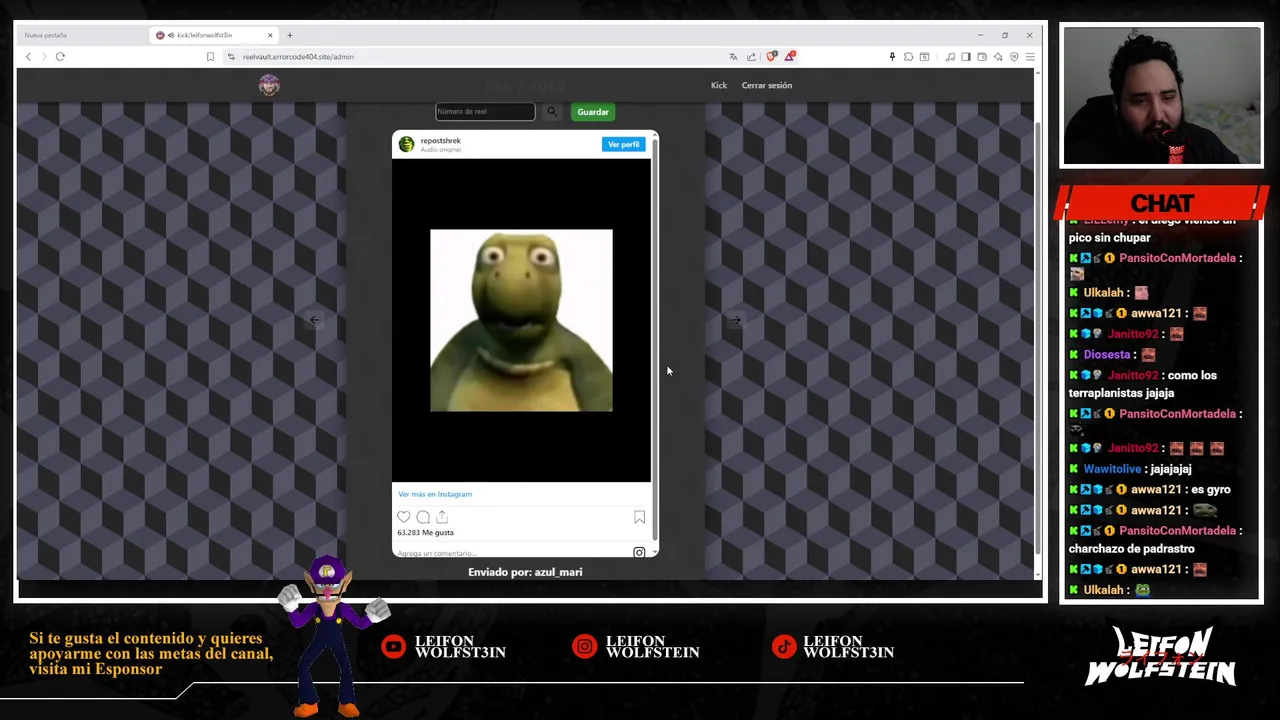Mute audio icon on the kick tab
This screenshot has height=720, width=1280.
point(171,35)
